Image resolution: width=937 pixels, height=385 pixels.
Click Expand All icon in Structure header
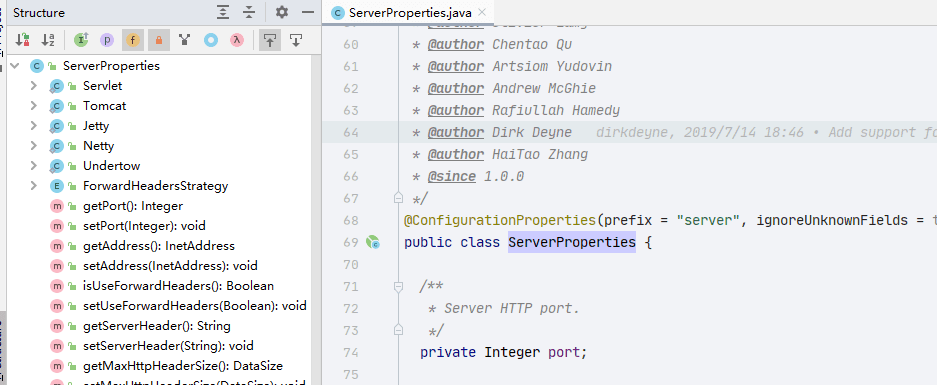[x=223, y=13]
